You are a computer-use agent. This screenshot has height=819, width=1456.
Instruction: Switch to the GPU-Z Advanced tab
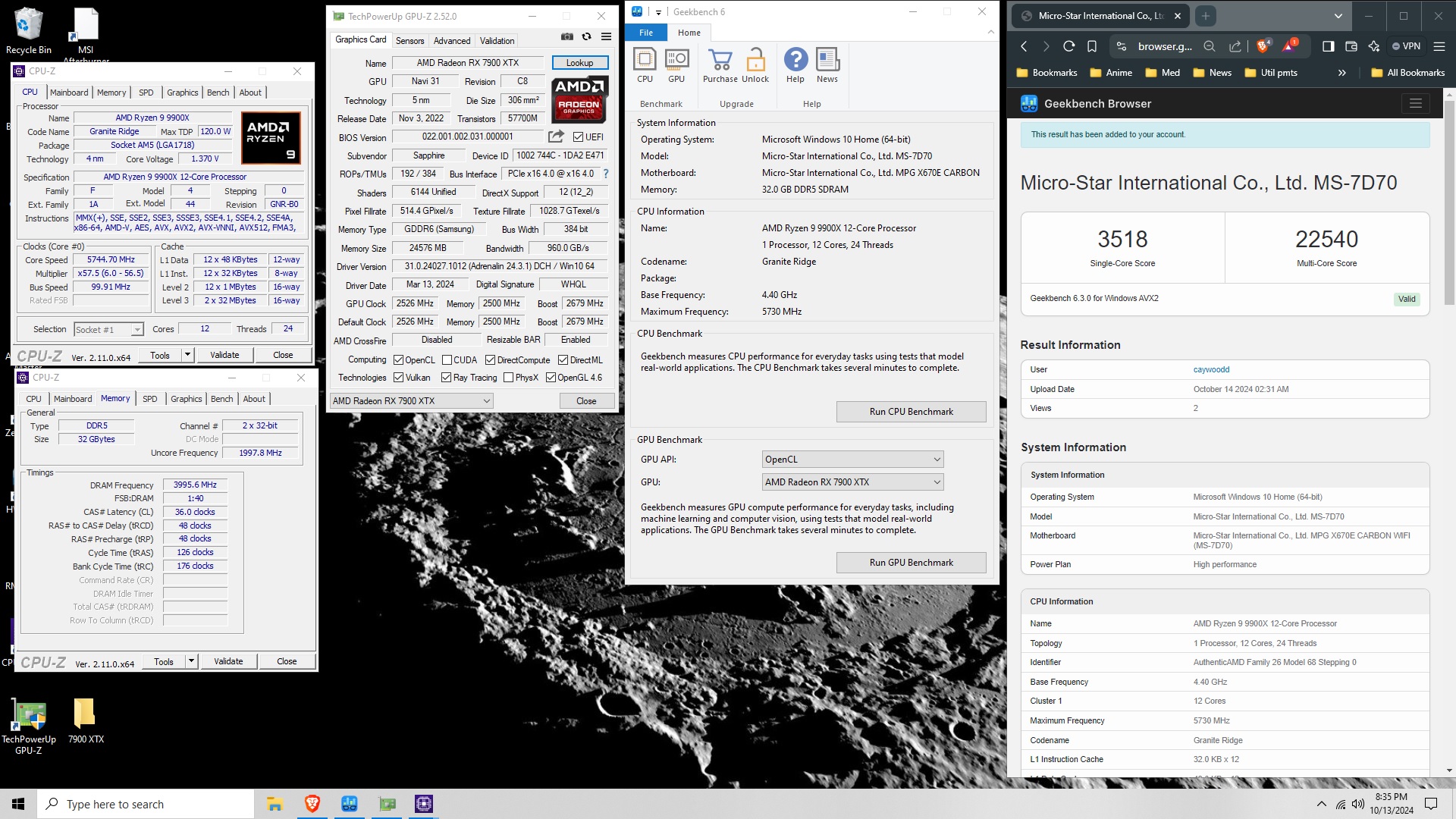point(452,41)
